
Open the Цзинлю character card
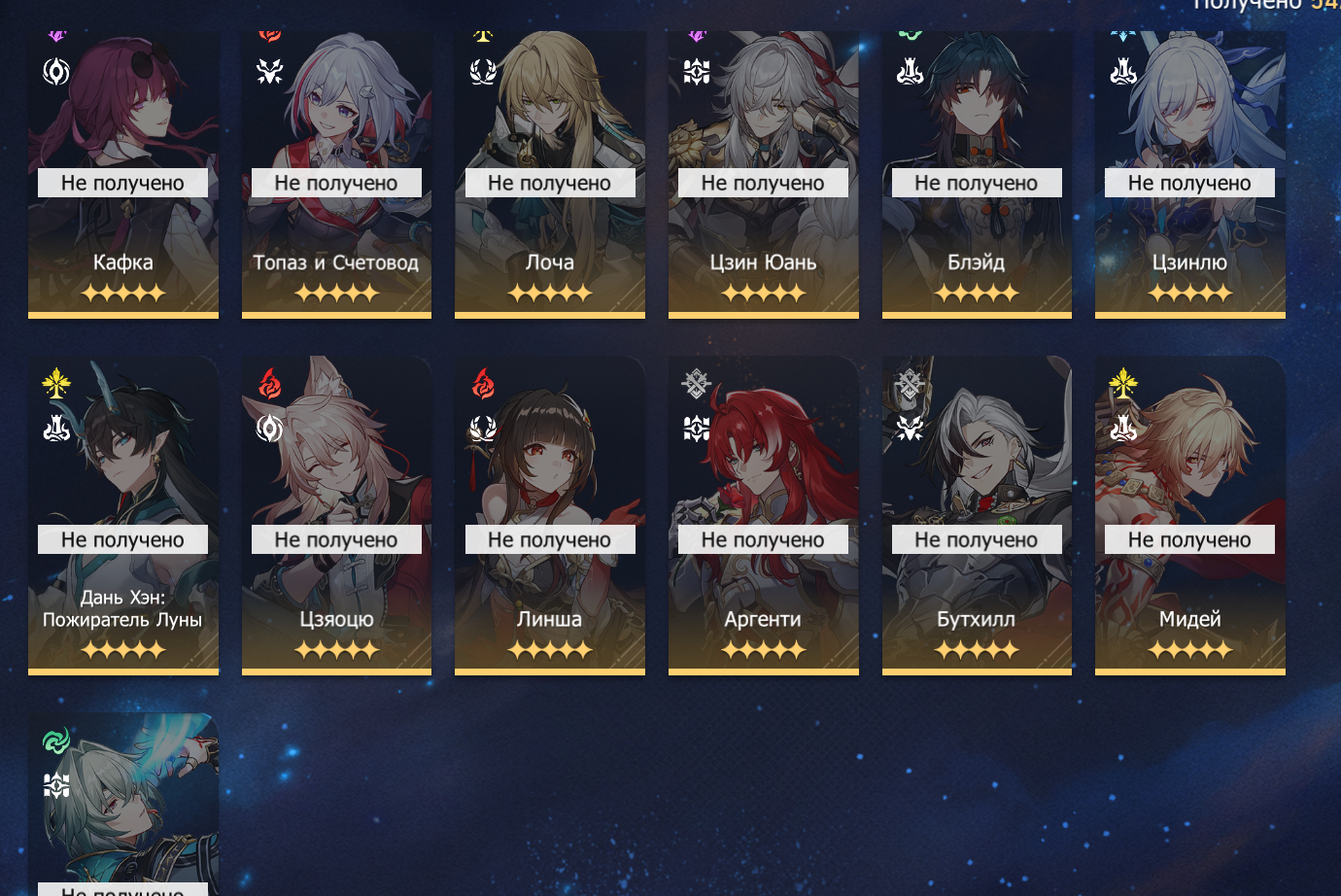1190,175
